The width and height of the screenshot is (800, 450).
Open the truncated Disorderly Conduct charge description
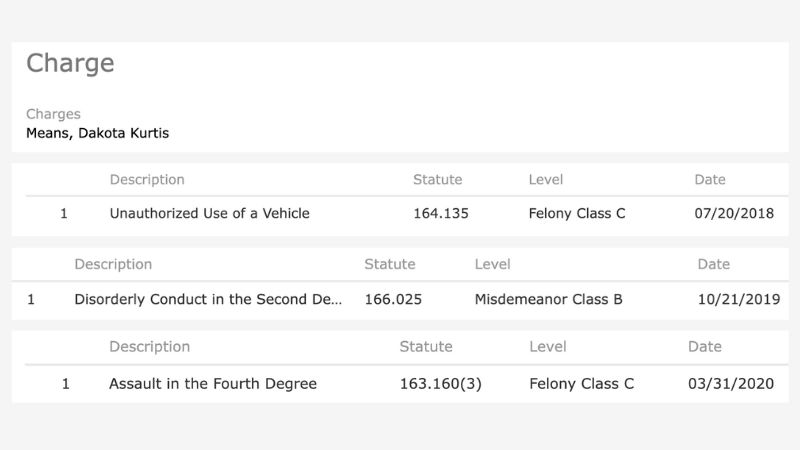(x=208, y=299)
